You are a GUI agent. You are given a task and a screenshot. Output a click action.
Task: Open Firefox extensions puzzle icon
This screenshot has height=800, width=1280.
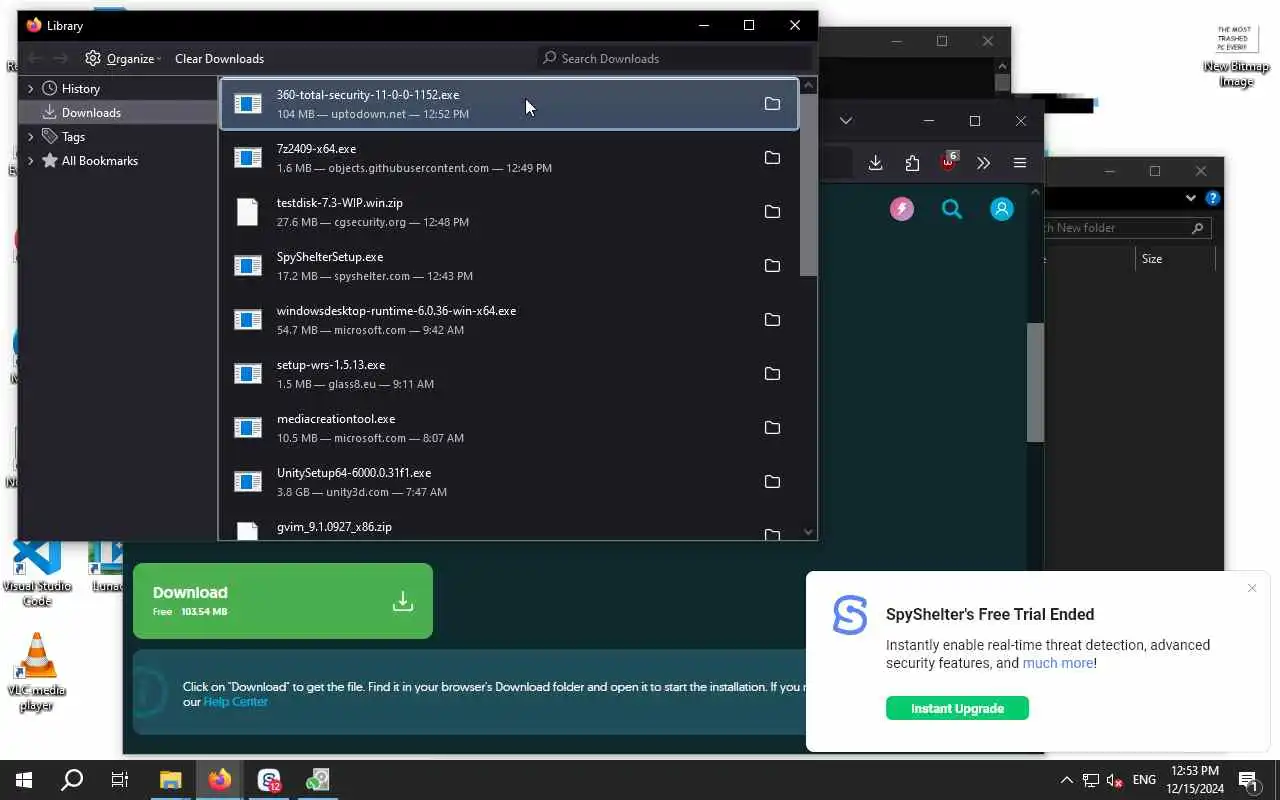click(x=912, y=163)
